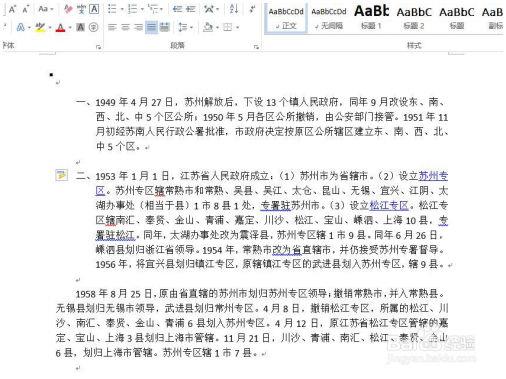Select the center alignment icon

(125, 27)
